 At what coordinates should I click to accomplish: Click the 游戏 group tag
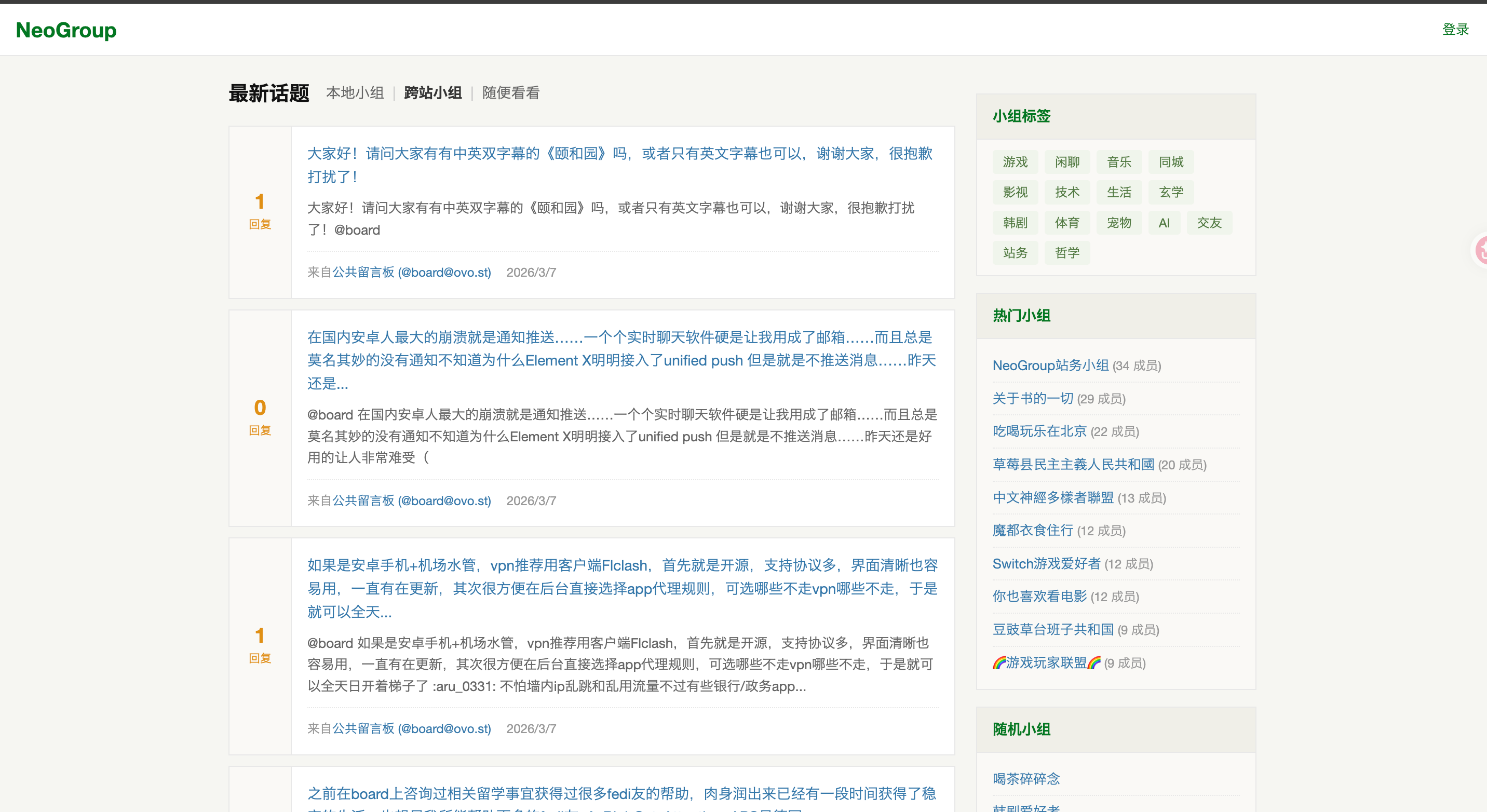click(1015, 162)
